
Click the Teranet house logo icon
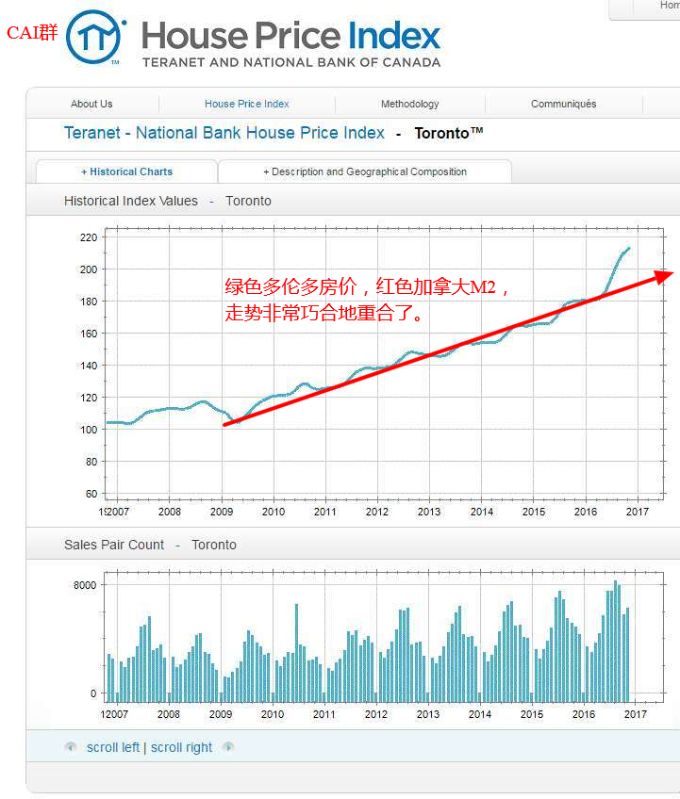[x=95, y=37]
